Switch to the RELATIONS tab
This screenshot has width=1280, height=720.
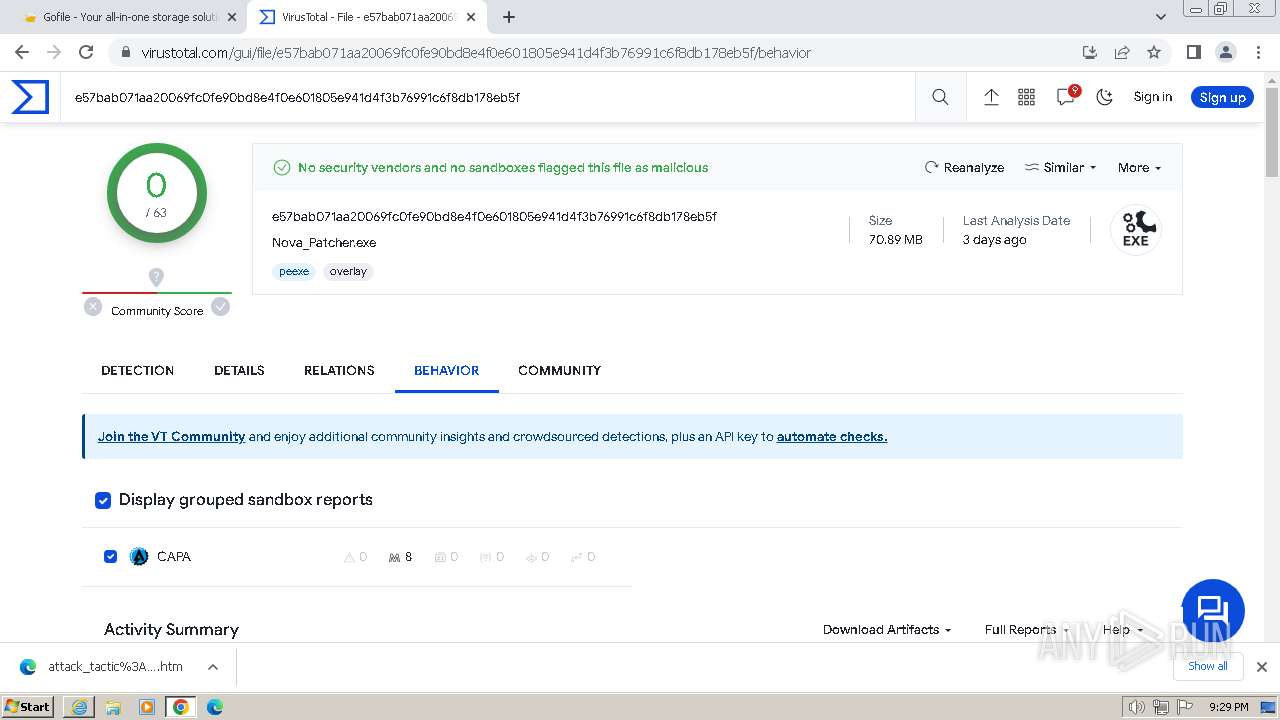point(339,370)
